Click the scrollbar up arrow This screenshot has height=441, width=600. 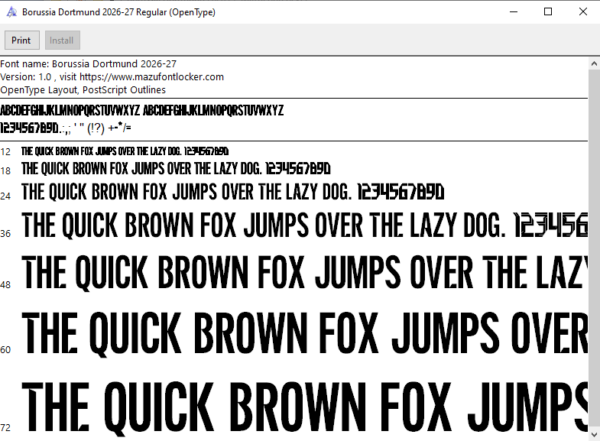tap(594, 64)
